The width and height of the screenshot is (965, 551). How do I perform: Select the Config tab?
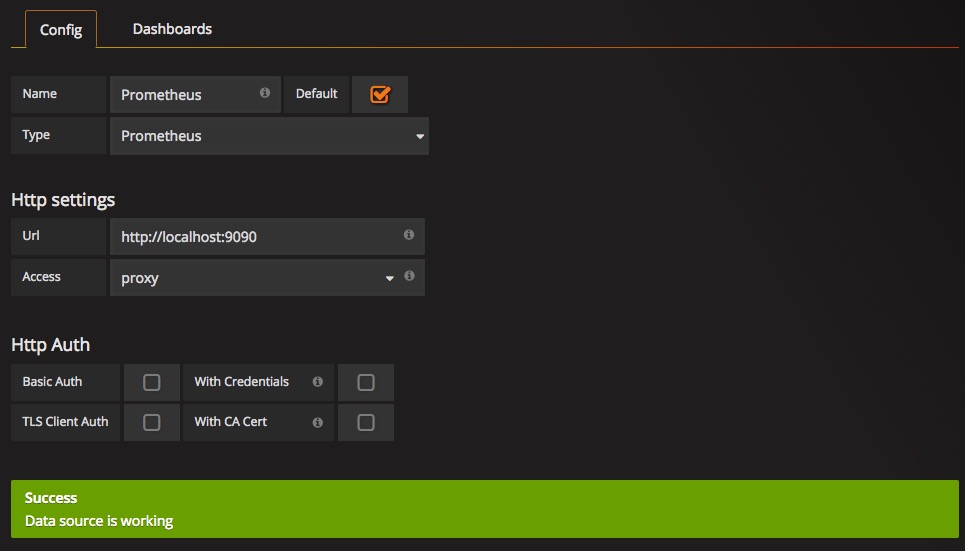pos(60,30)
